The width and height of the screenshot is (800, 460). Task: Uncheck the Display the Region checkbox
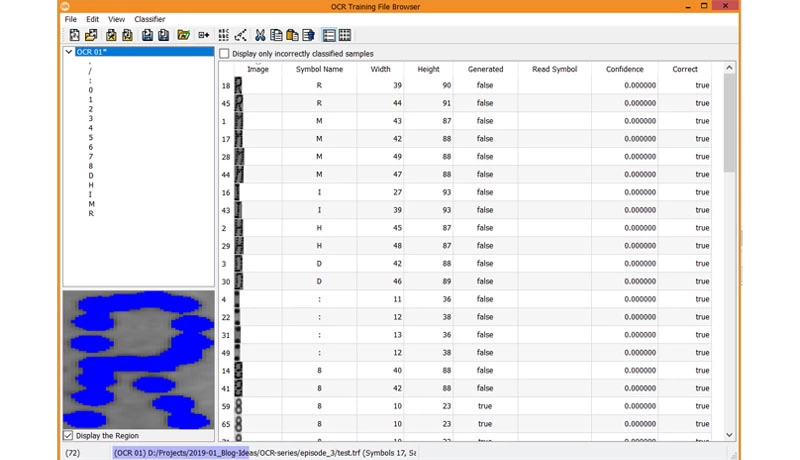68,436
